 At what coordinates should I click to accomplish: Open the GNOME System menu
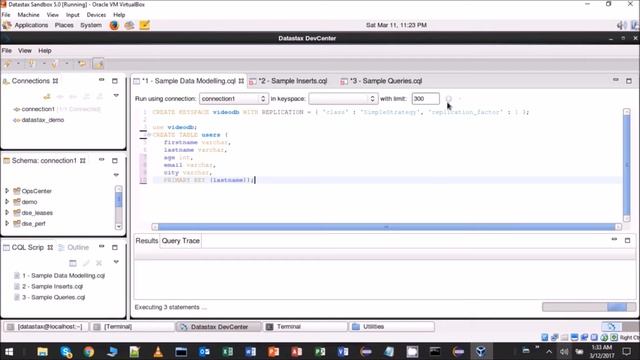point(91,25)
